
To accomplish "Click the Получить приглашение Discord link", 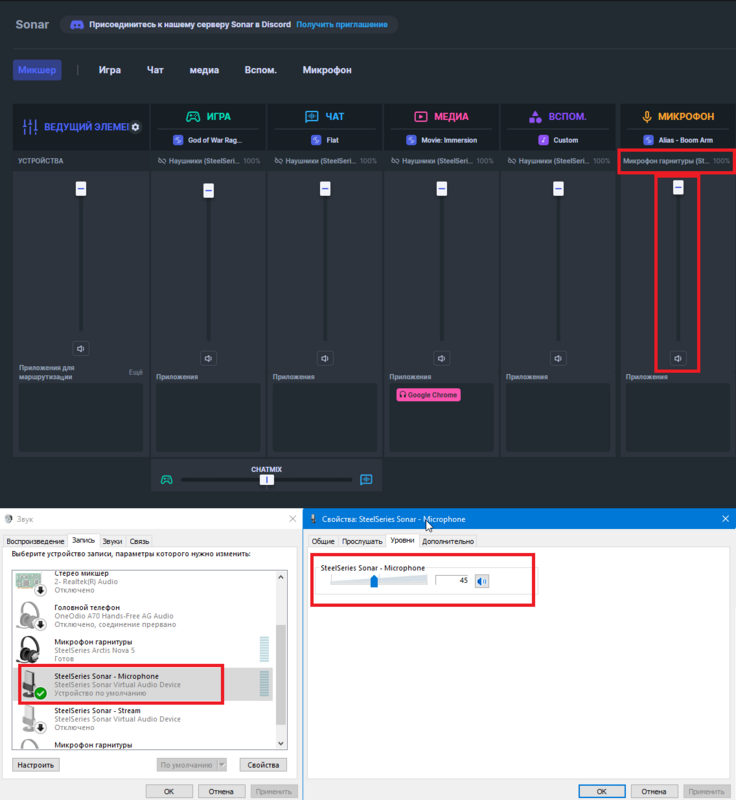I will pos(342,24).
